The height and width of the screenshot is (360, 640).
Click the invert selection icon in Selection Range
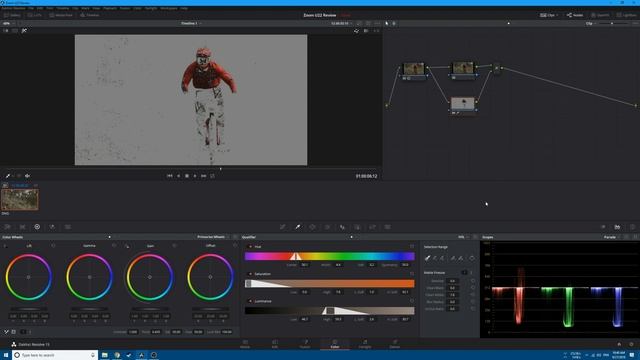(472, 258)
